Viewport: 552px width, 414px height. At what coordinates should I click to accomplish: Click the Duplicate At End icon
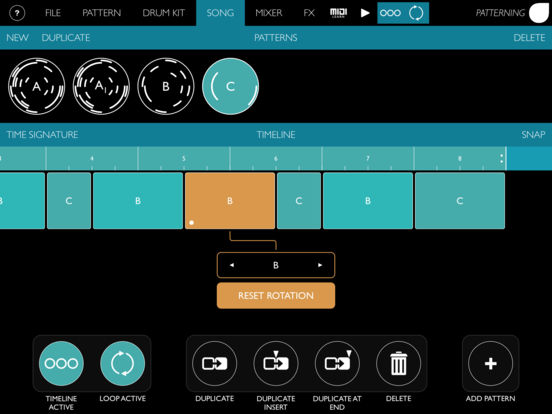[337, 363]
